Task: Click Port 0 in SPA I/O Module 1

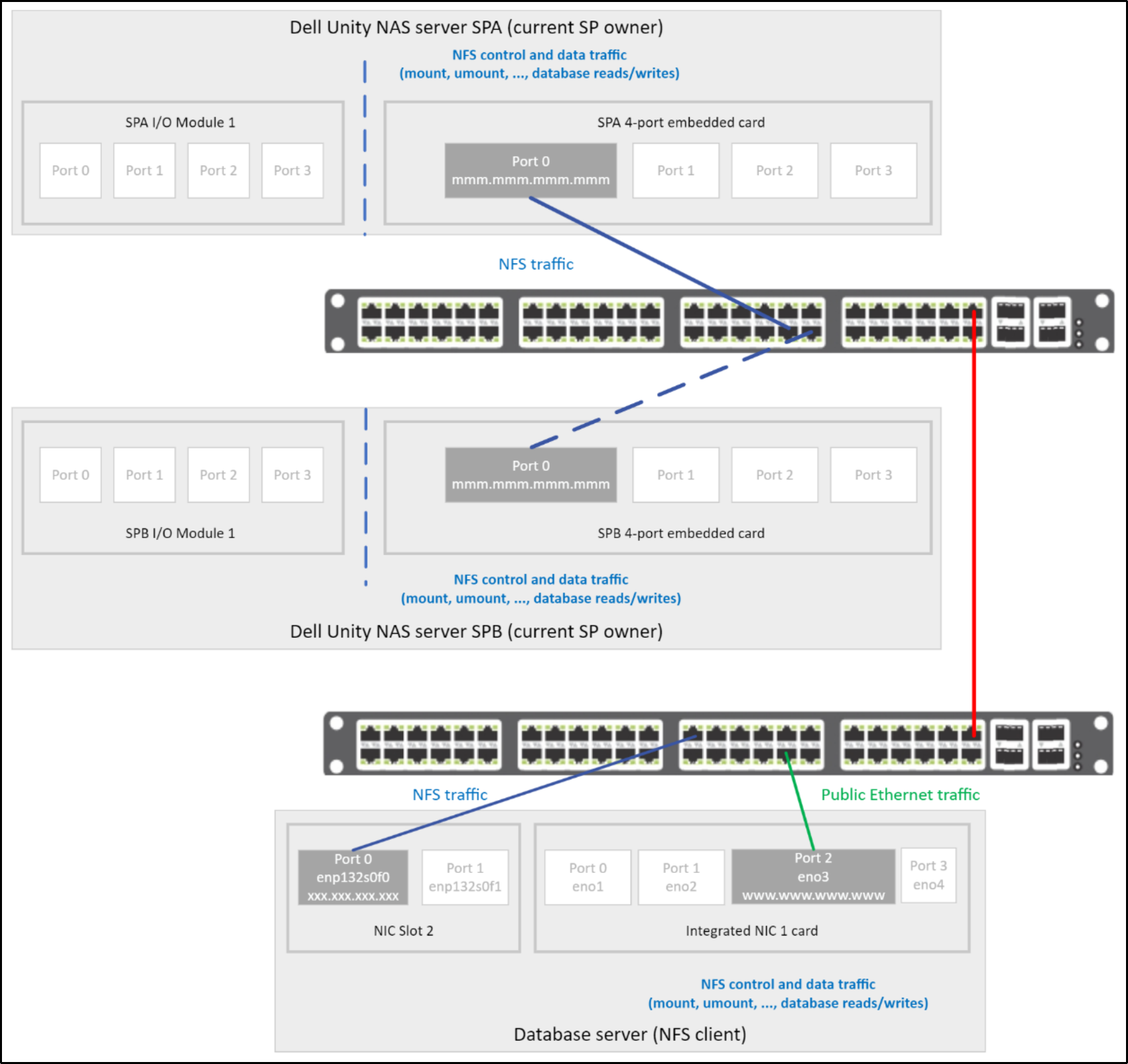Action: pyautogui.click(x=70, y=170)
